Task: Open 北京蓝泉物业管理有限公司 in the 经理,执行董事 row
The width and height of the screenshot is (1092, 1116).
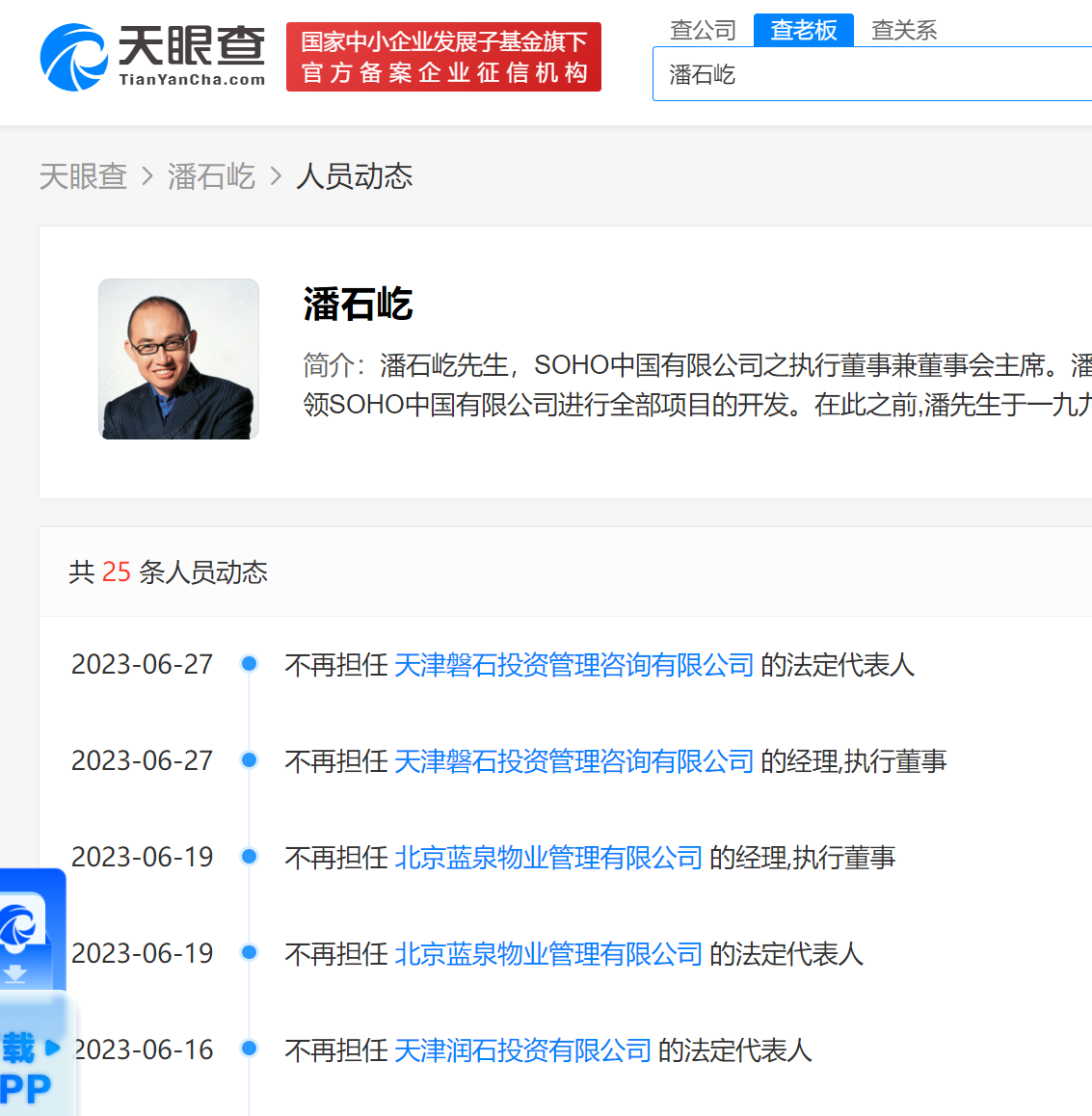Action: 548,857
